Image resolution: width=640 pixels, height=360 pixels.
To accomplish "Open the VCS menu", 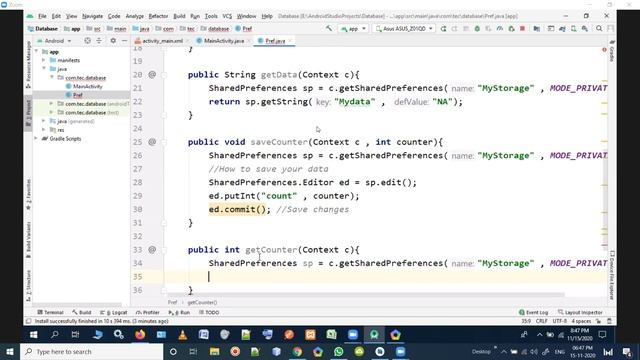I will pos(227,16).
